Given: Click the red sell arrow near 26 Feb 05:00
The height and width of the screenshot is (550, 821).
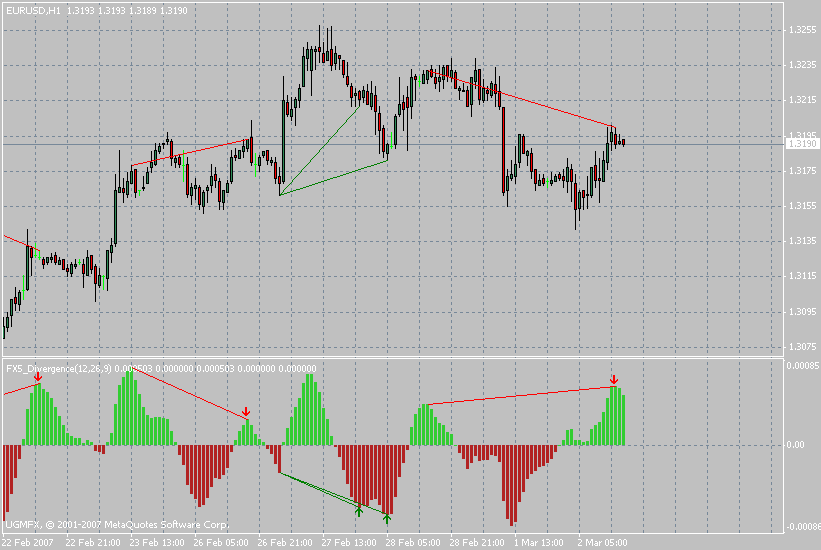Looking at the screenshot, I should [246, 411].
